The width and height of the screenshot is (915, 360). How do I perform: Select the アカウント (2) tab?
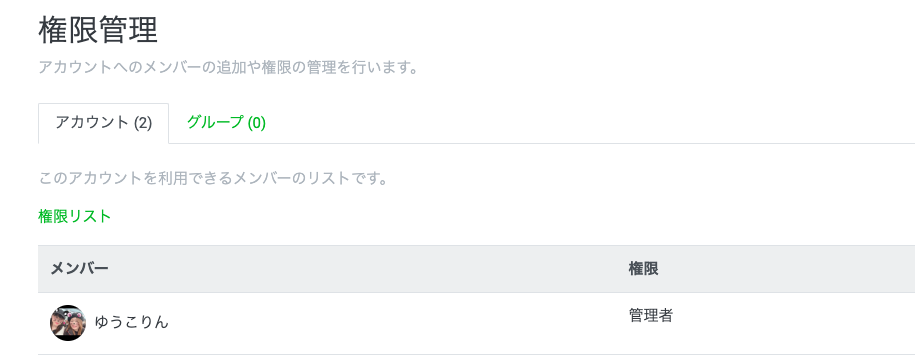click(103, 123)
